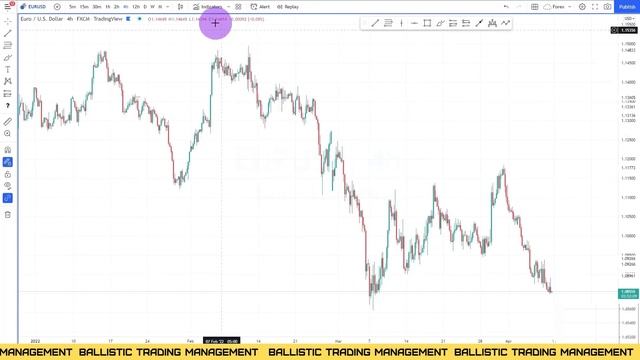
Task: Toggle stay in drawing mode
Action: coord(7,162)
